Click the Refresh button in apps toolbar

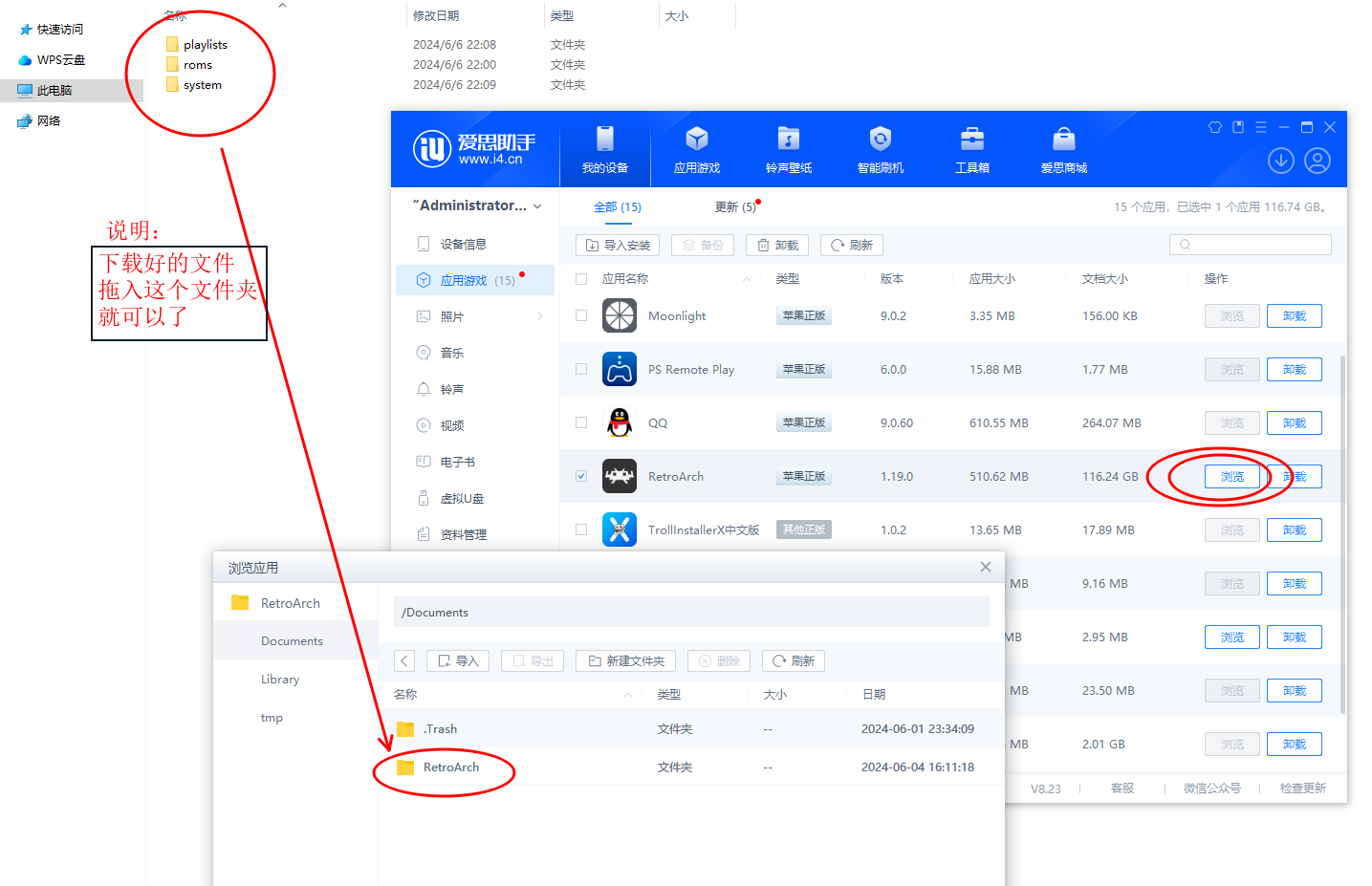pos(852,246)
